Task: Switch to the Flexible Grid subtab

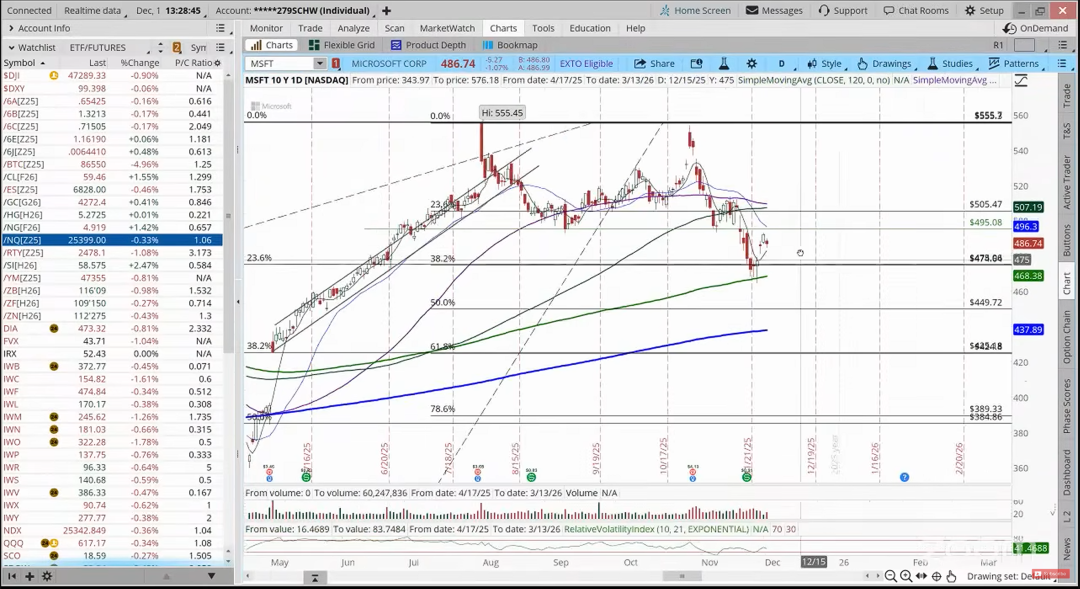Action: (x=342, y=45)
